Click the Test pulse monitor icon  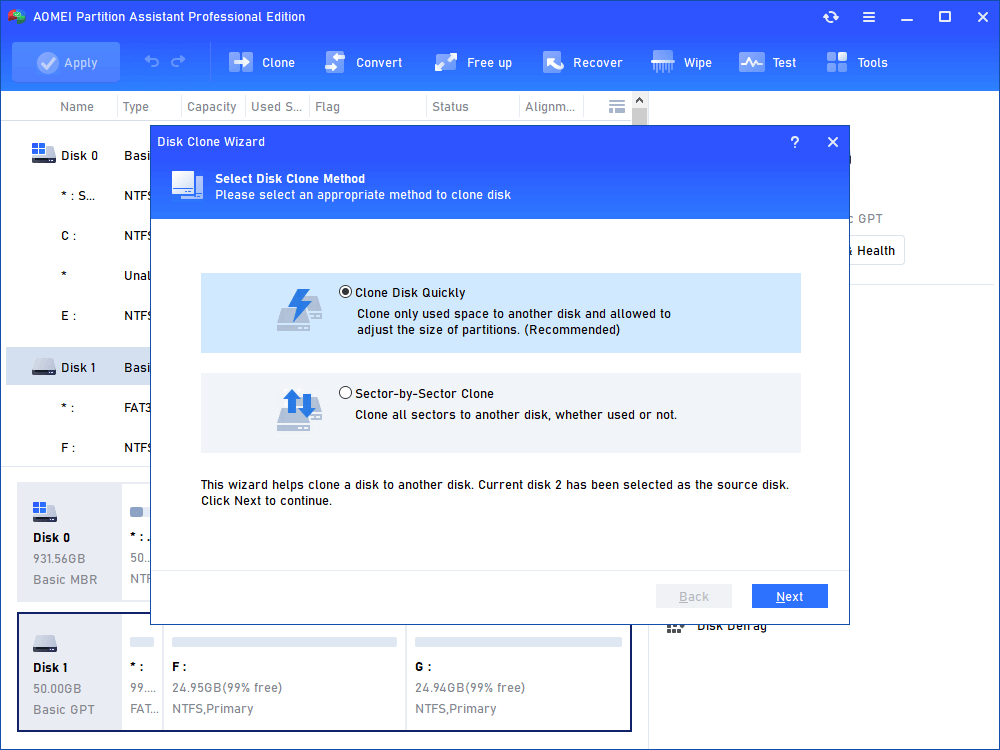click(x=751, y=62)
